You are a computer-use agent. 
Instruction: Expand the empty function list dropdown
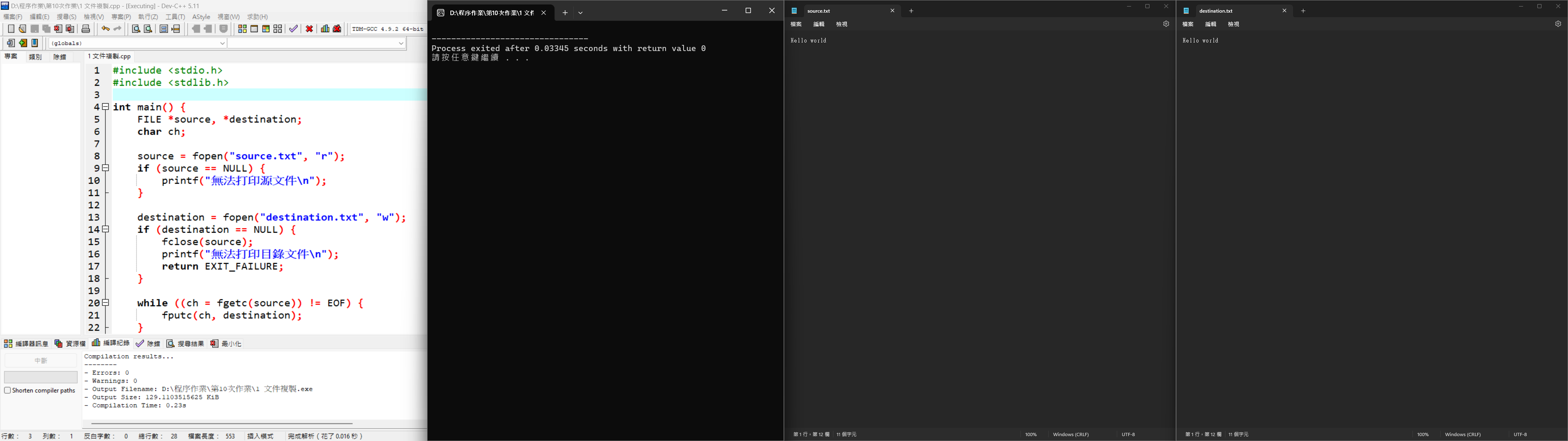point(401,43)
